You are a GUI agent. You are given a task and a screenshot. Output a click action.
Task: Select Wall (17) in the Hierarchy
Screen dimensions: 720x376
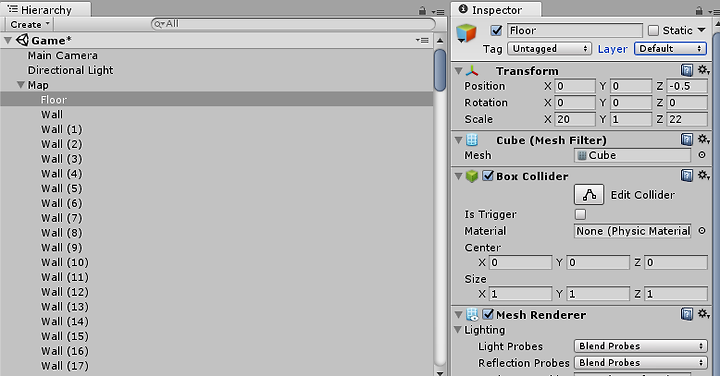pos(65,366)
